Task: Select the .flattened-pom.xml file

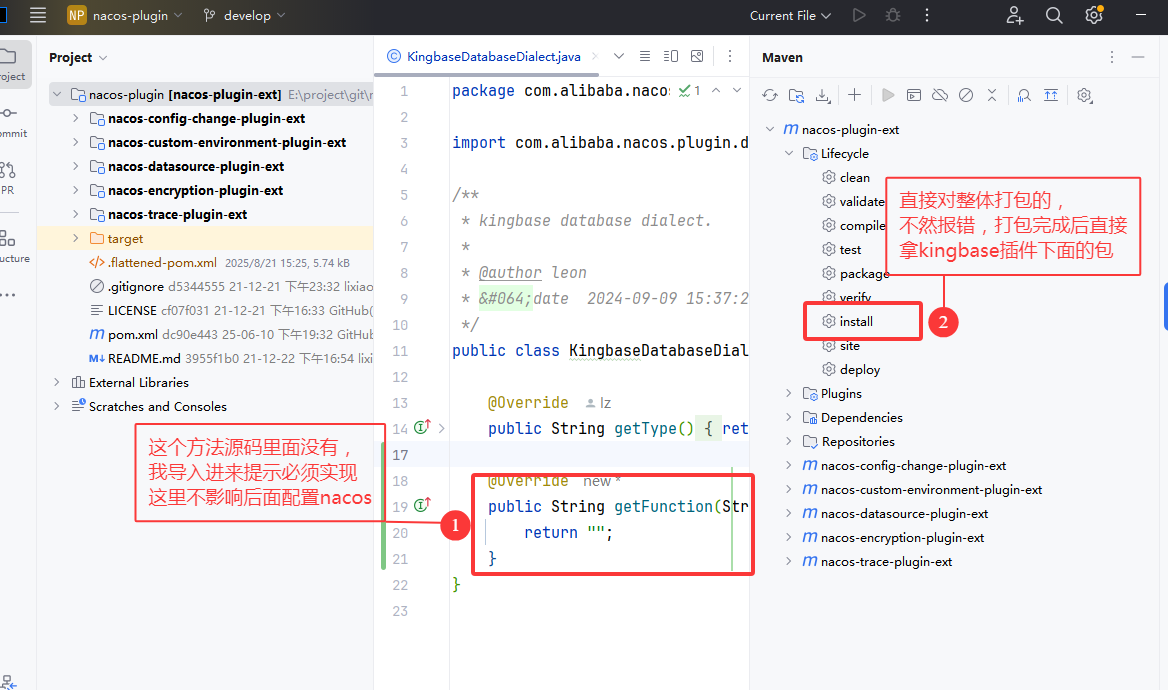Action: pyautogui.click(x=162, y=262)
